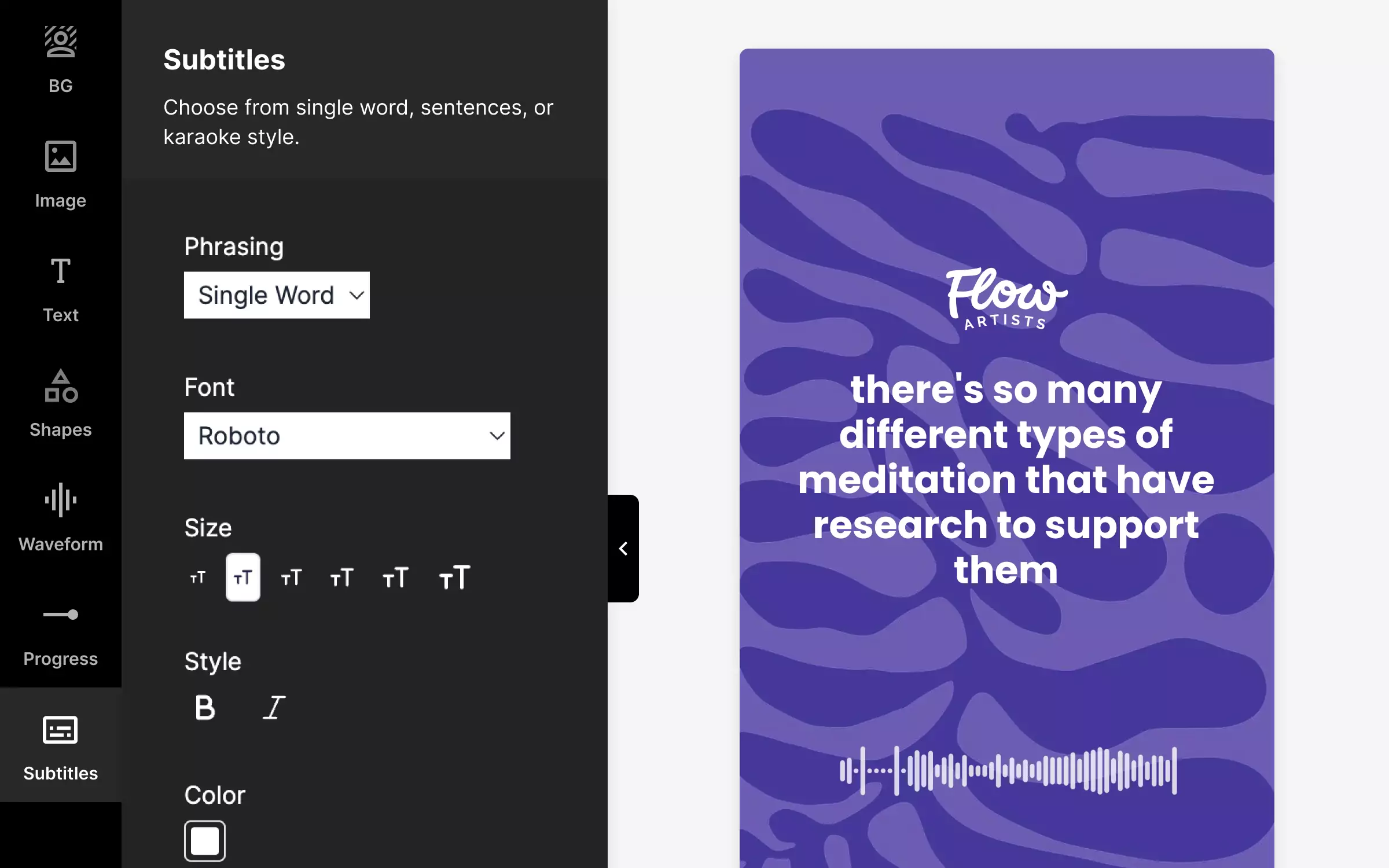Select second-largest subtitle size option

coord(395,577)
